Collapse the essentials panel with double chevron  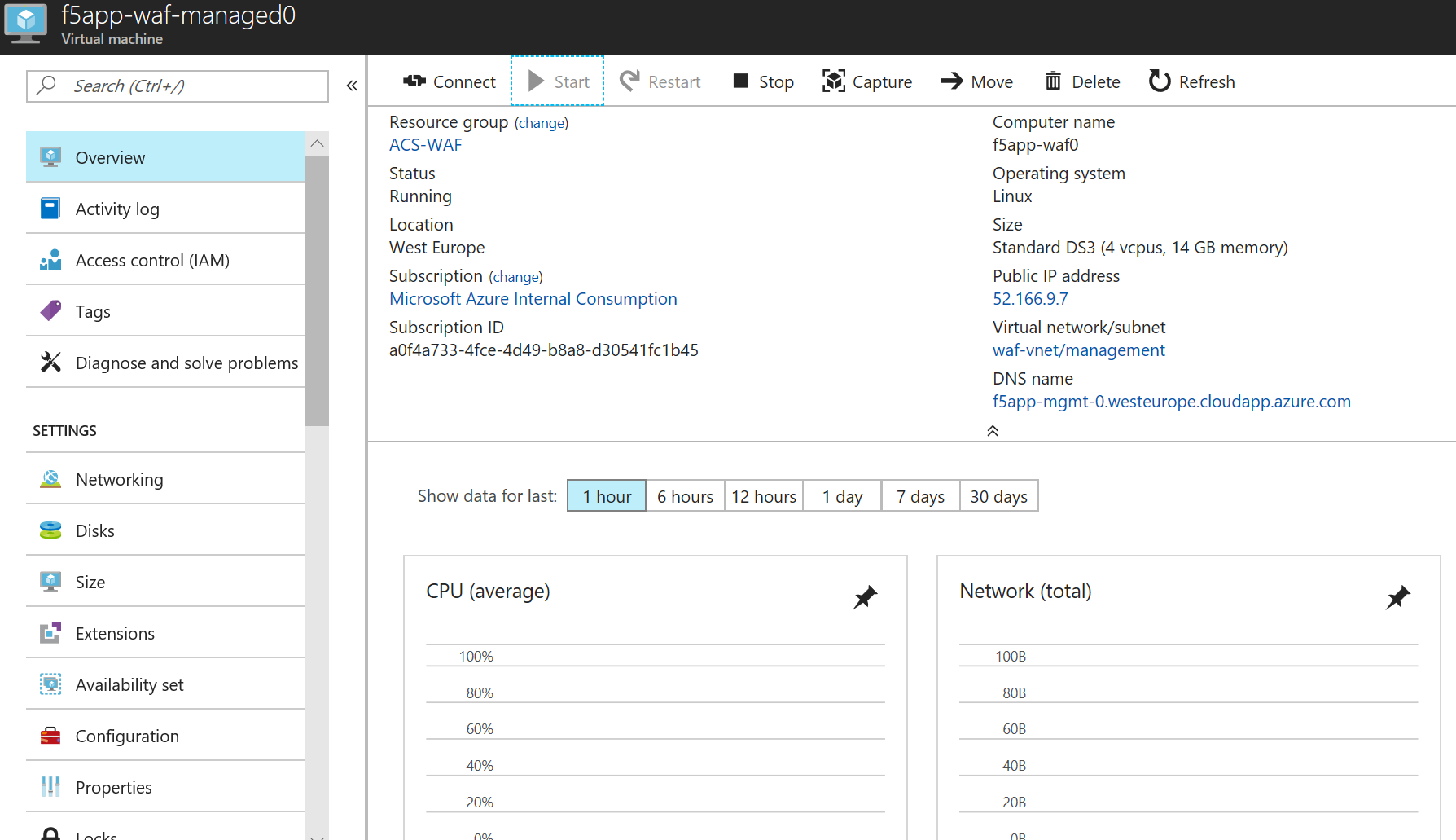pos(993,430)
